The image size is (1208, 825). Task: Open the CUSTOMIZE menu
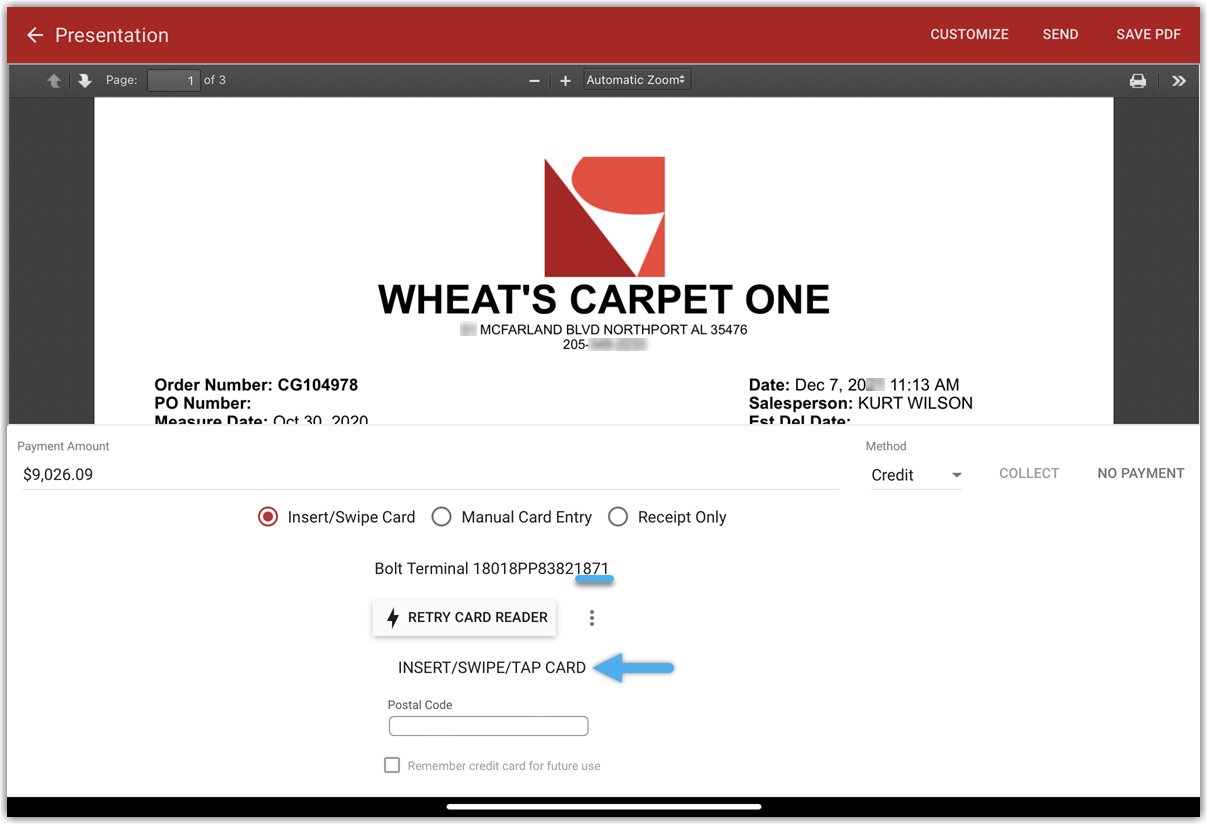point(969,34)
